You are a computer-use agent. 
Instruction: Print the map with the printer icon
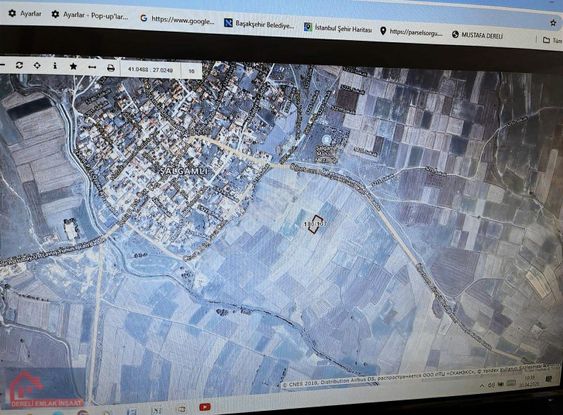point(111,67)
